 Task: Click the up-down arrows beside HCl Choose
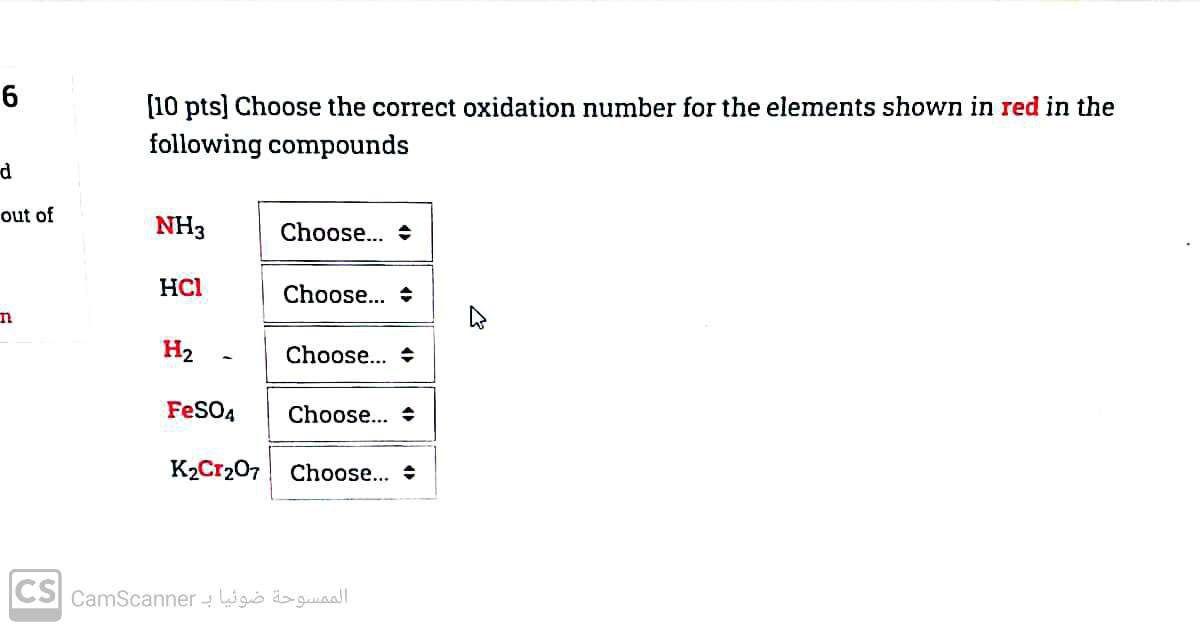[x=405, y=294]
